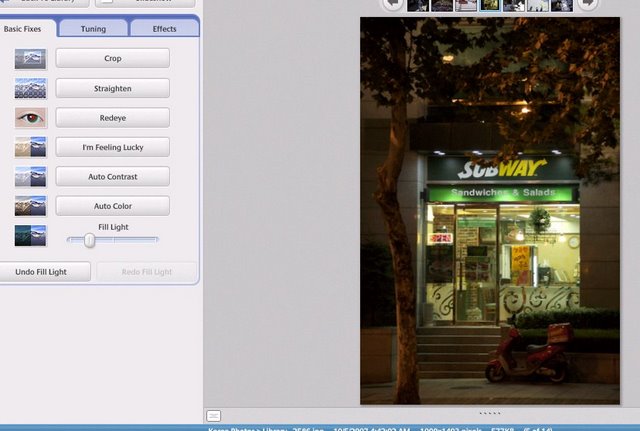Go to next photo with the right arrow
The height and width of the screenshot is (431, 640).
point(587,4)
